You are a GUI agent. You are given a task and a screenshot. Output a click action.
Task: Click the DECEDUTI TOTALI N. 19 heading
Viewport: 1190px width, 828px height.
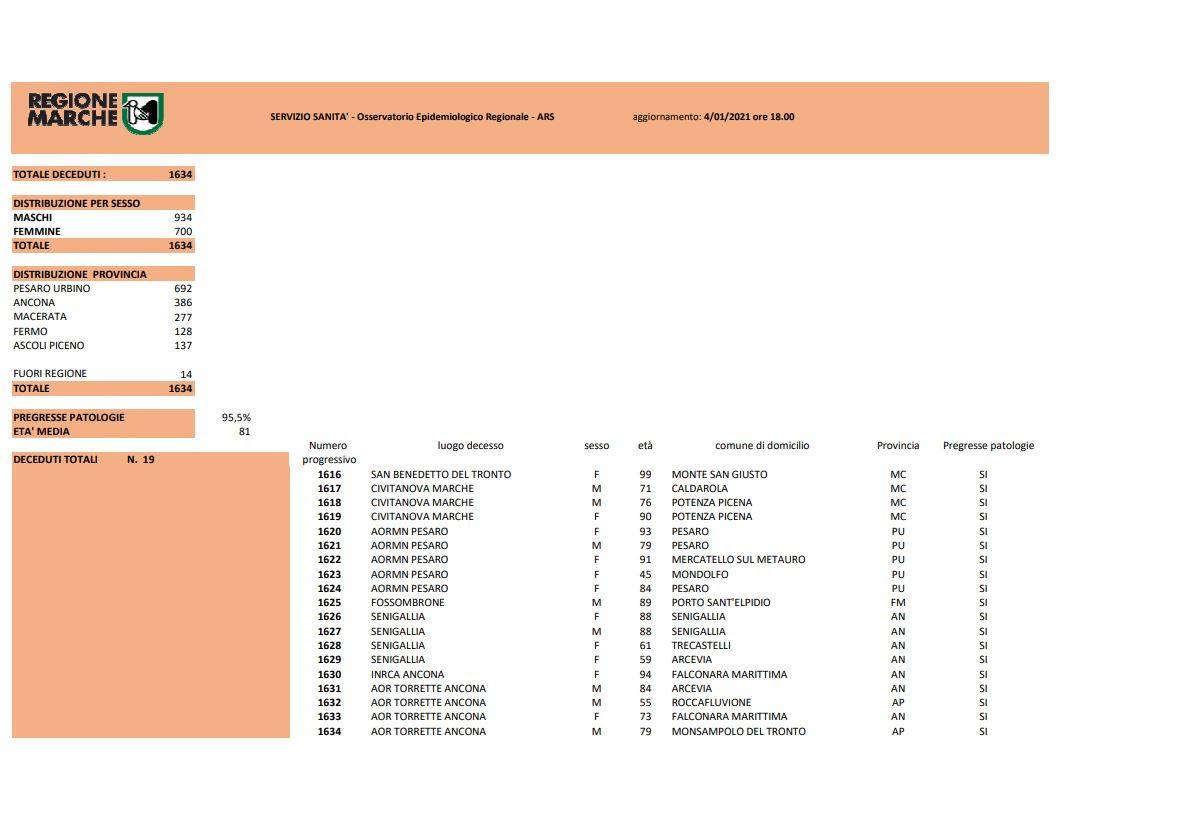(83, 460)
